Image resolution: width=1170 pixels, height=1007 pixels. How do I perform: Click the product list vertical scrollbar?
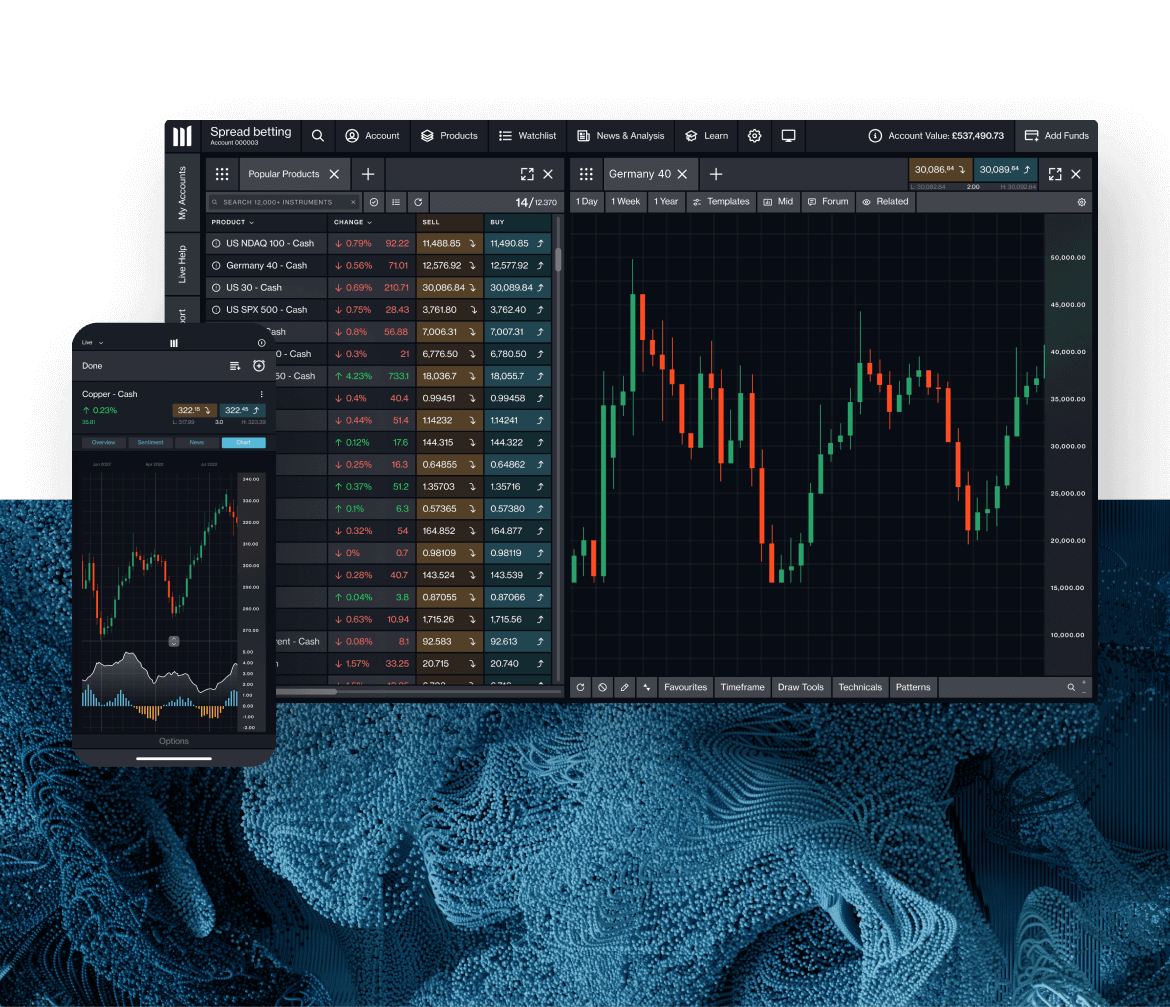[558, 259]
